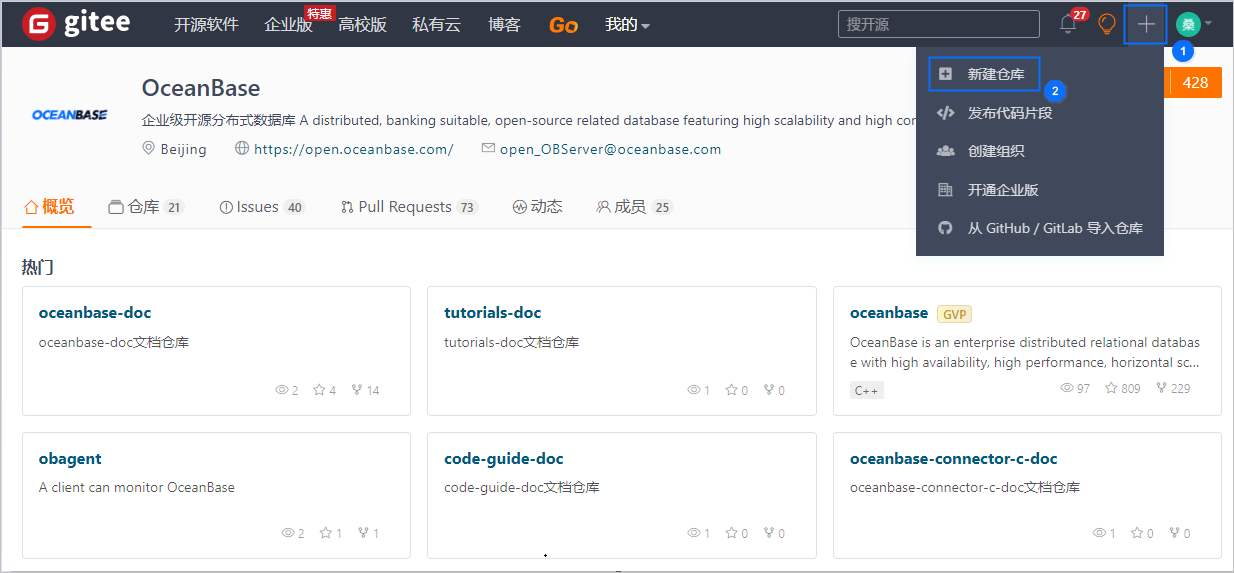
Task: Click the OceanBase organization logo
Action: [70, 115]
